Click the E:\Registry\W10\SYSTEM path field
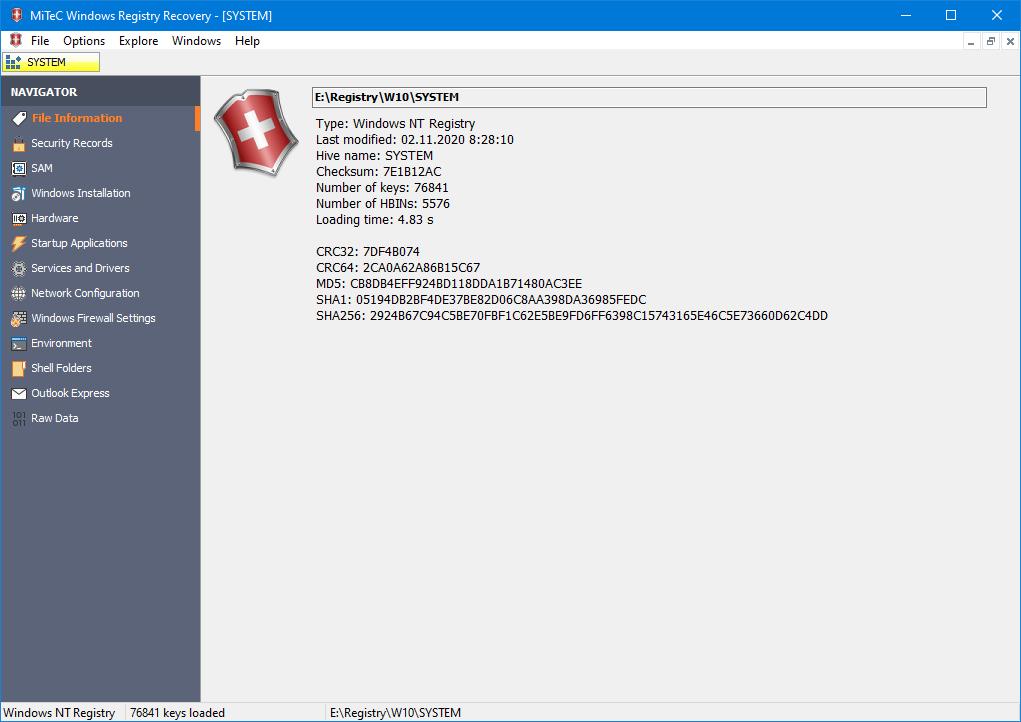The width and height of the screenshot is (1021, 722). point(649,97)
